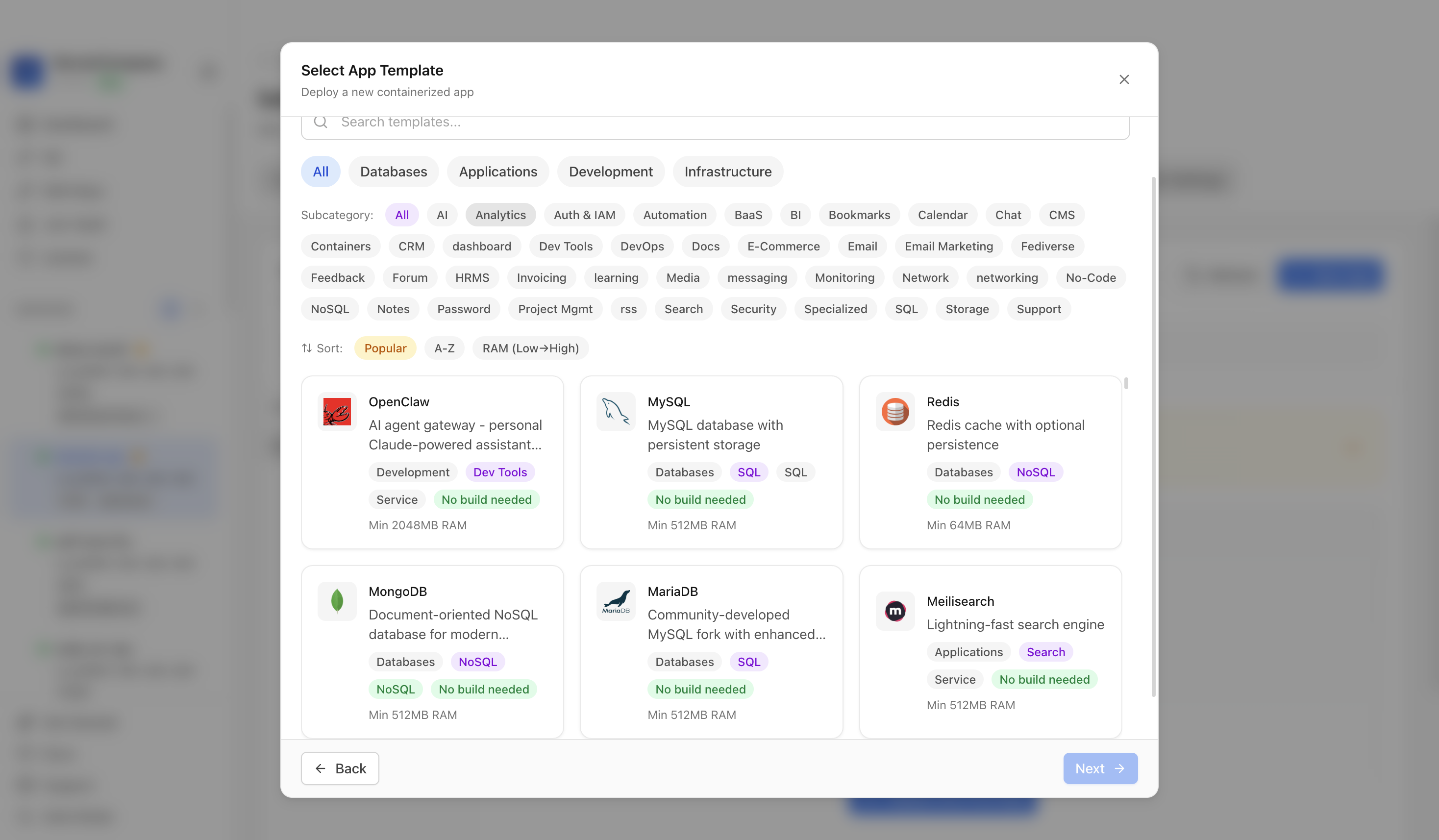Filter by DevOps subcategory
Screen dimensions: 1439x840
click(642, 246)
